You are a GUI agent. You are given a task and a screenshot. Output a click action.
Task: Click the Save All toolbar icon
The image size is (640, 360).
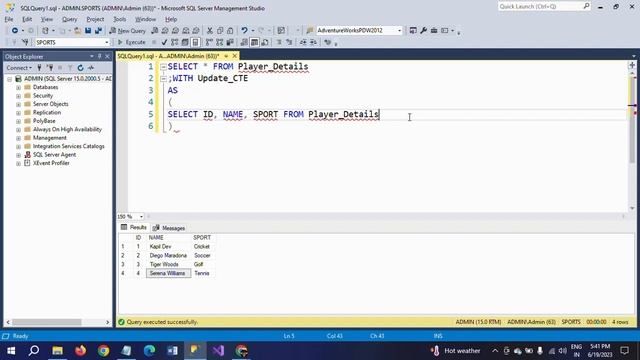[x=98, y=31]
